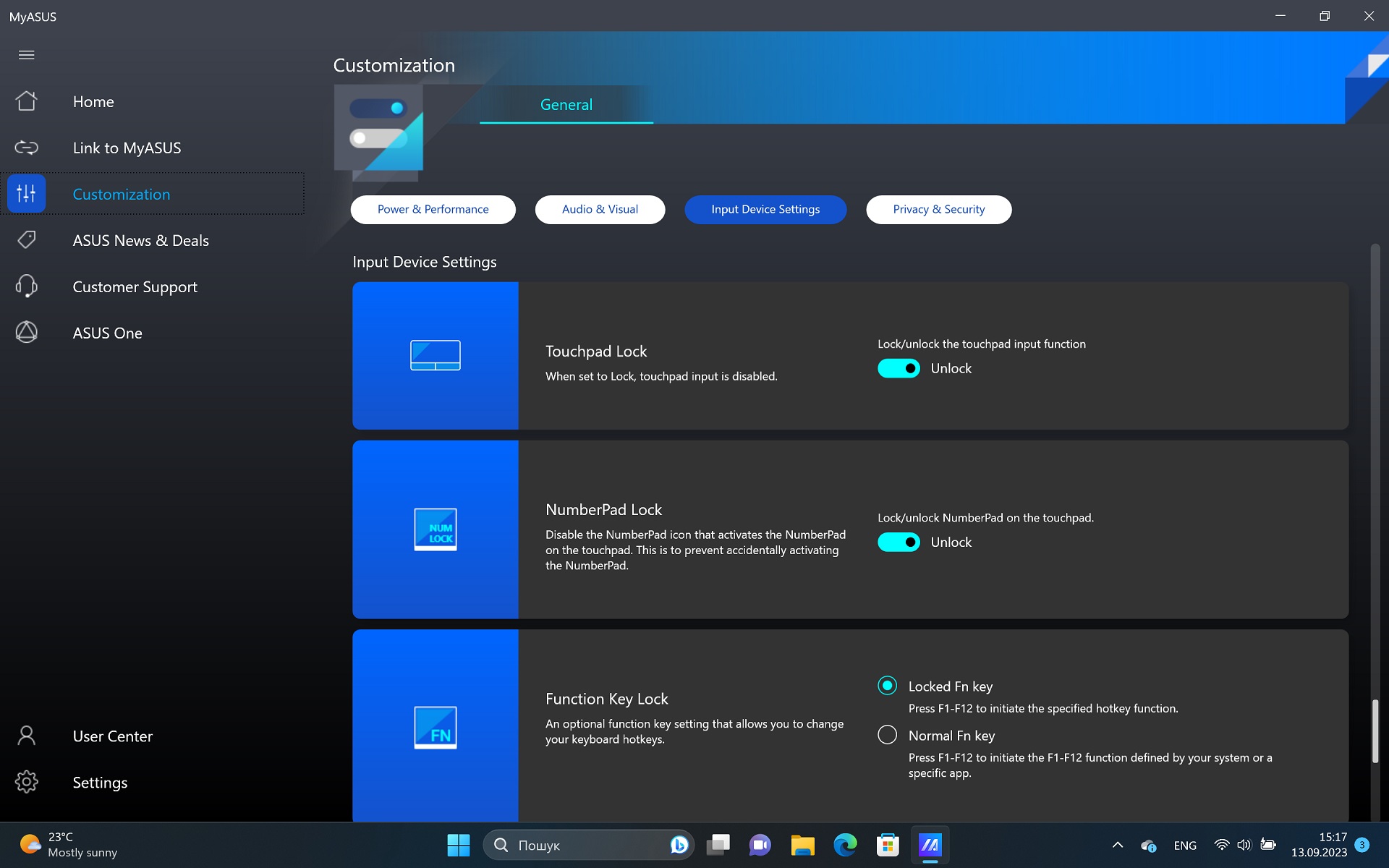Image resolution: width=1389 pixels, height=868 pixels.
Task: Open the clock and date flyout
Action: click(1320, 845)
